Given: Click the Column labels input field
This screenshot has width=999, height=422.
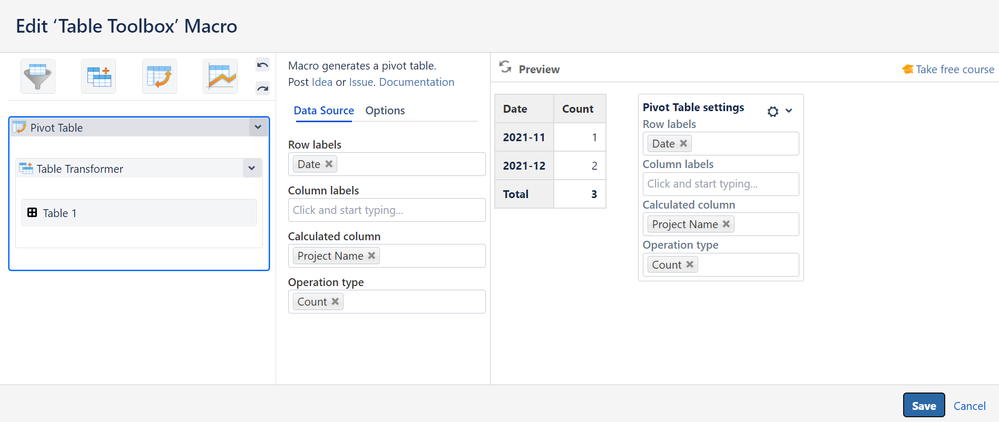Looking at the screenshot, I should point(386,210).
